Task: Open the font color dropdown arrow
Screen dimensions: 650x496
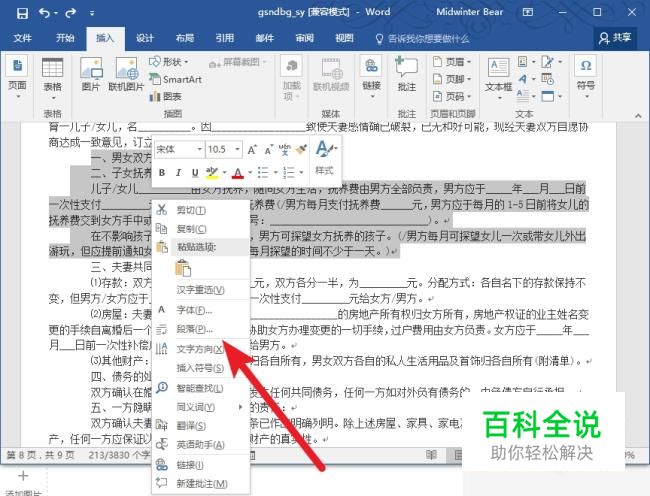Action: 250,172
